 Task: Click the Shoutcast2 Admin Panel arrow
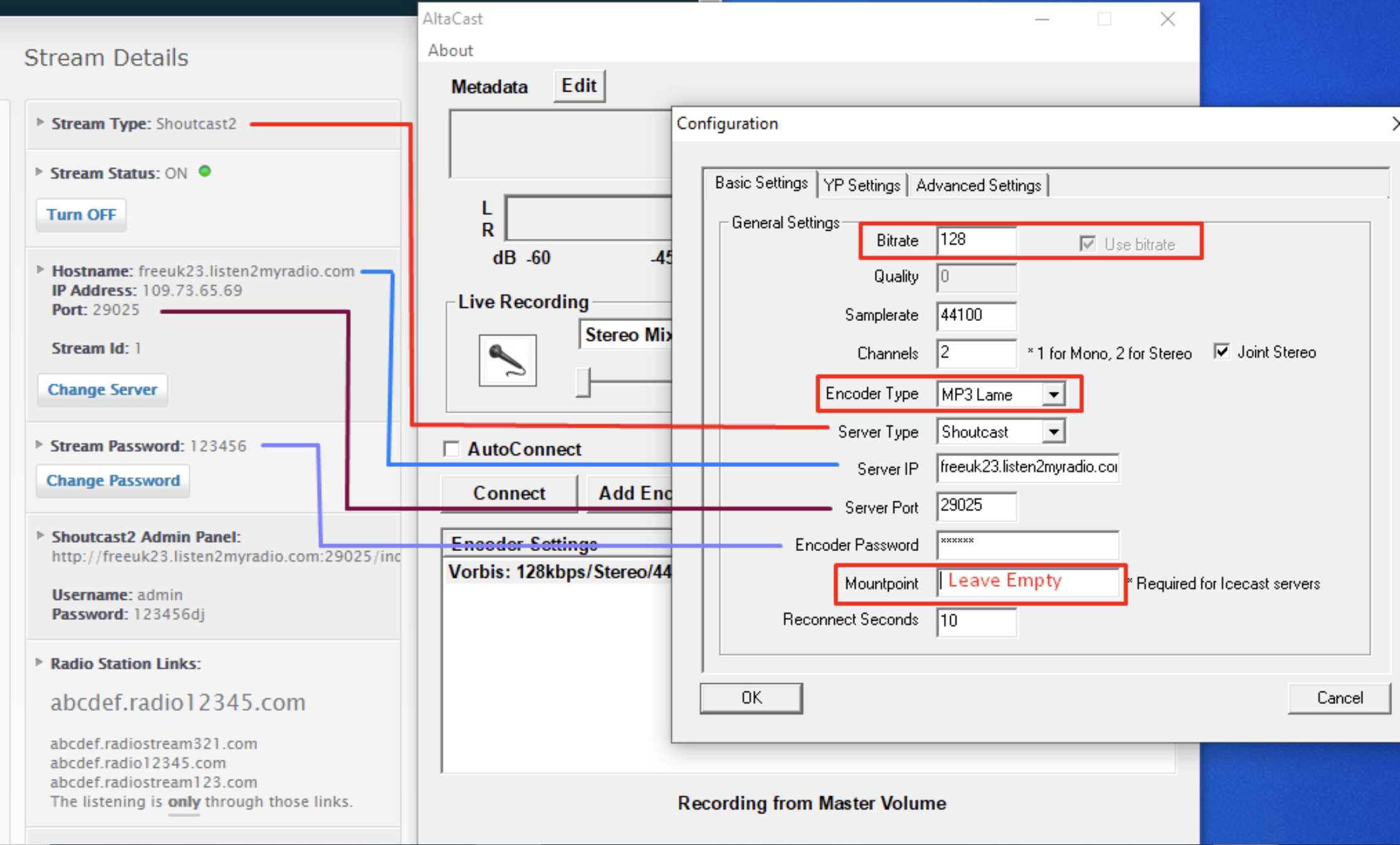point(40,536)
